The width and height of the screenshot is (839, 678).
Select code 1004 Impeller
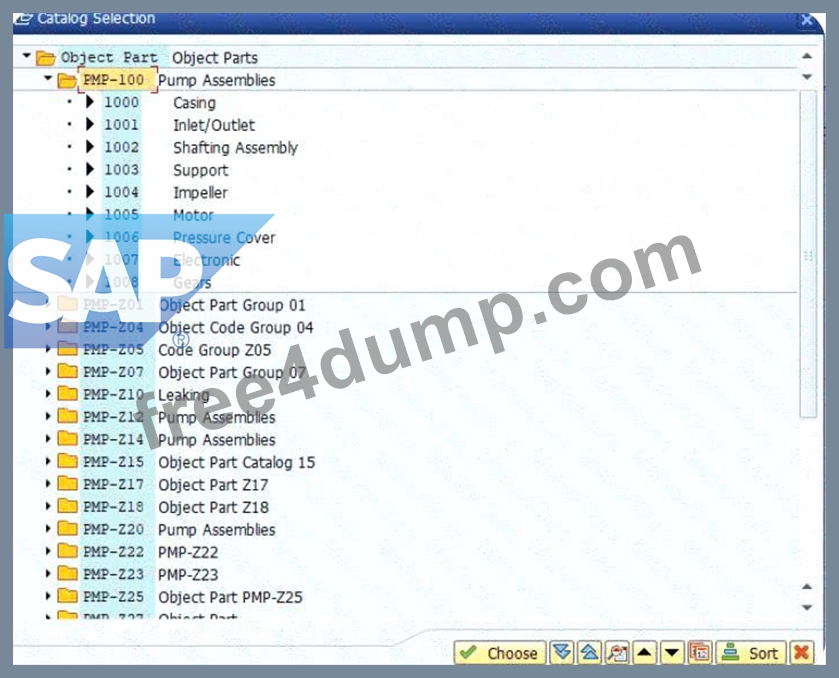[165, 192]
